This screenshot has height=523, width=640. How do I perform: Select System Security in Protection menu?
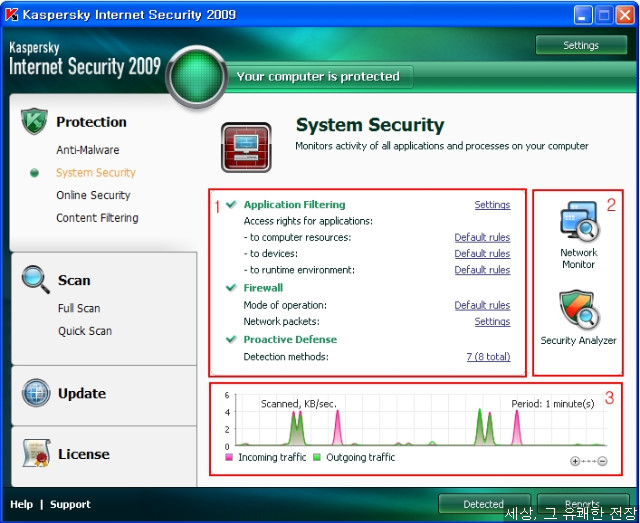(x=96, y=173)
